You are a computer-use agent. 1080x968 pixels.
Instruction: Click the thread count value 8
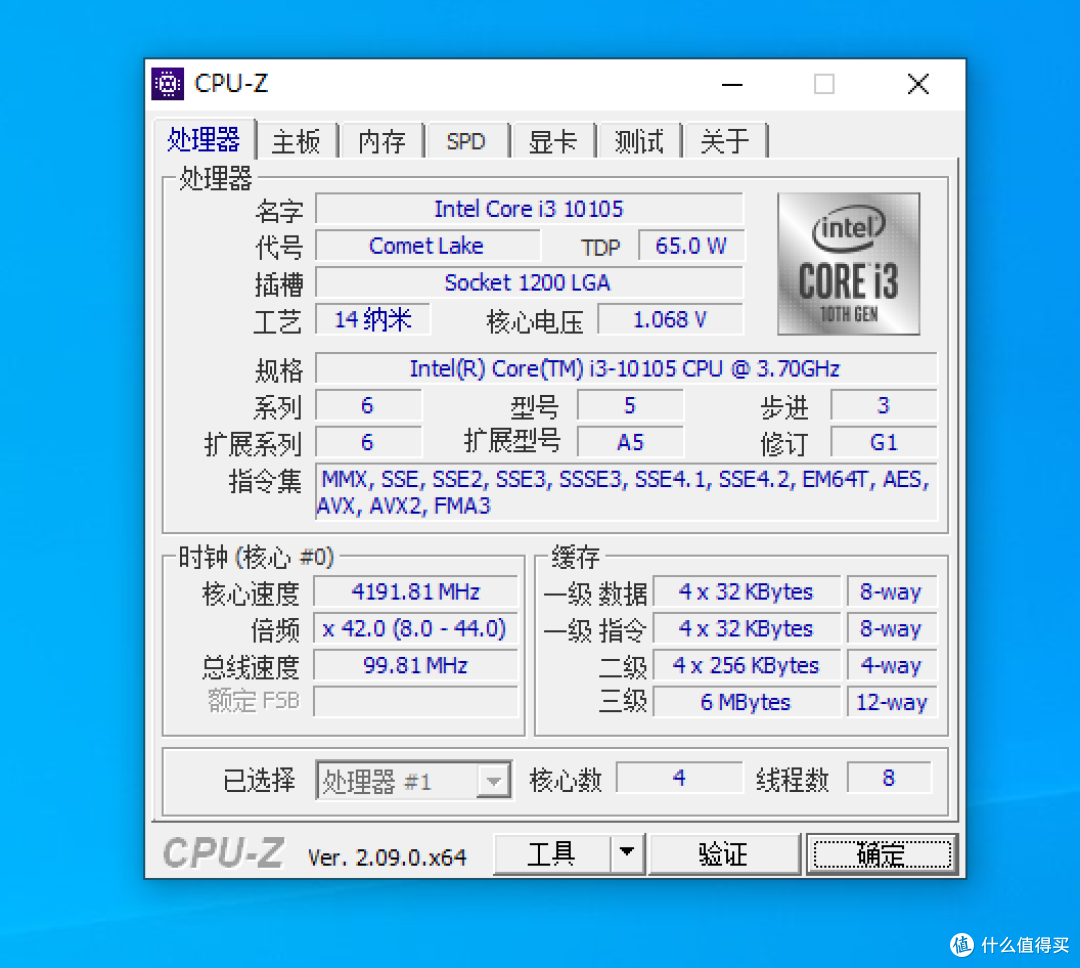[x=889, y=778]
